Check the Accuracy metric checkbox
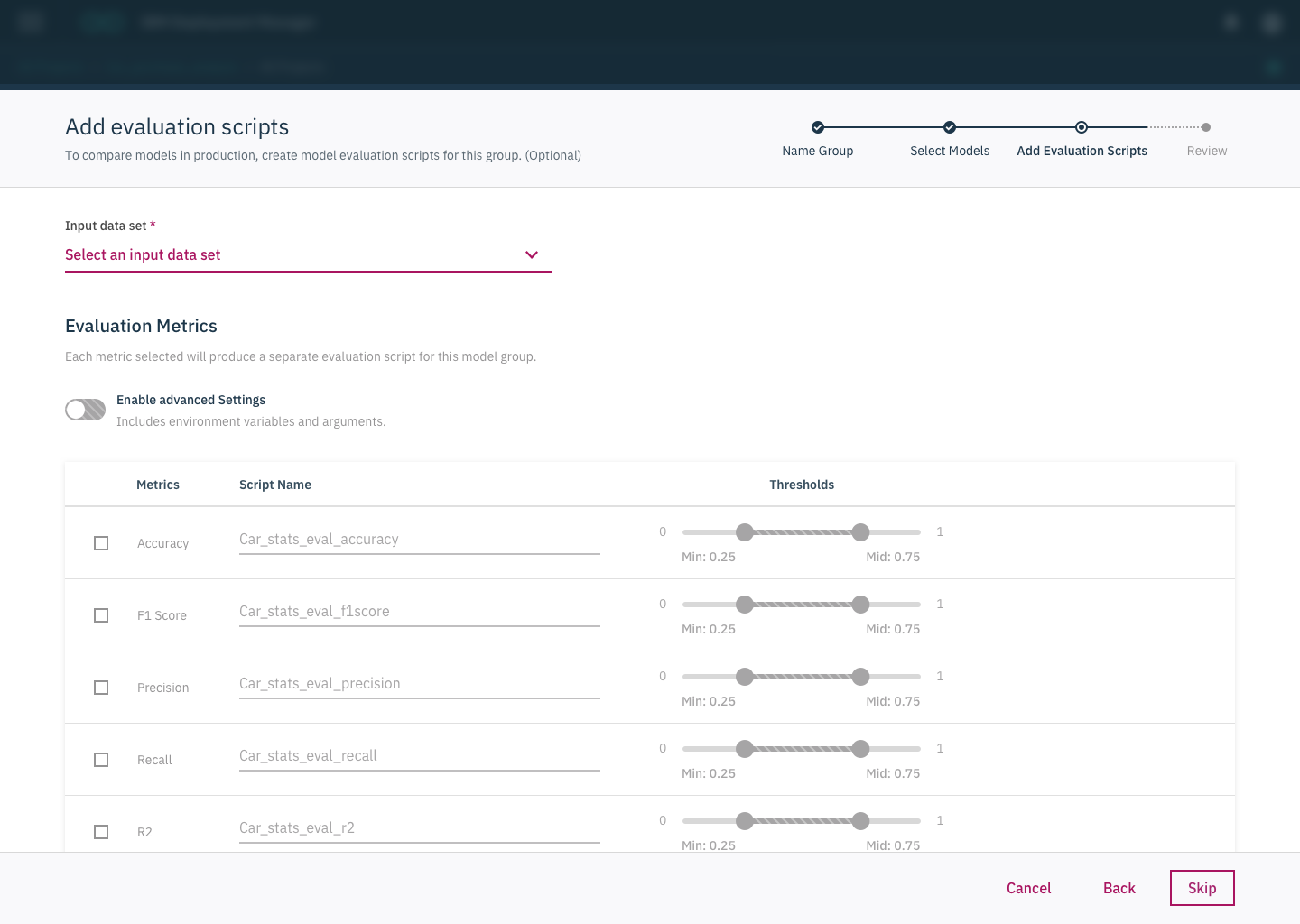Screen dimensions: 1300x924 [101, 543]
